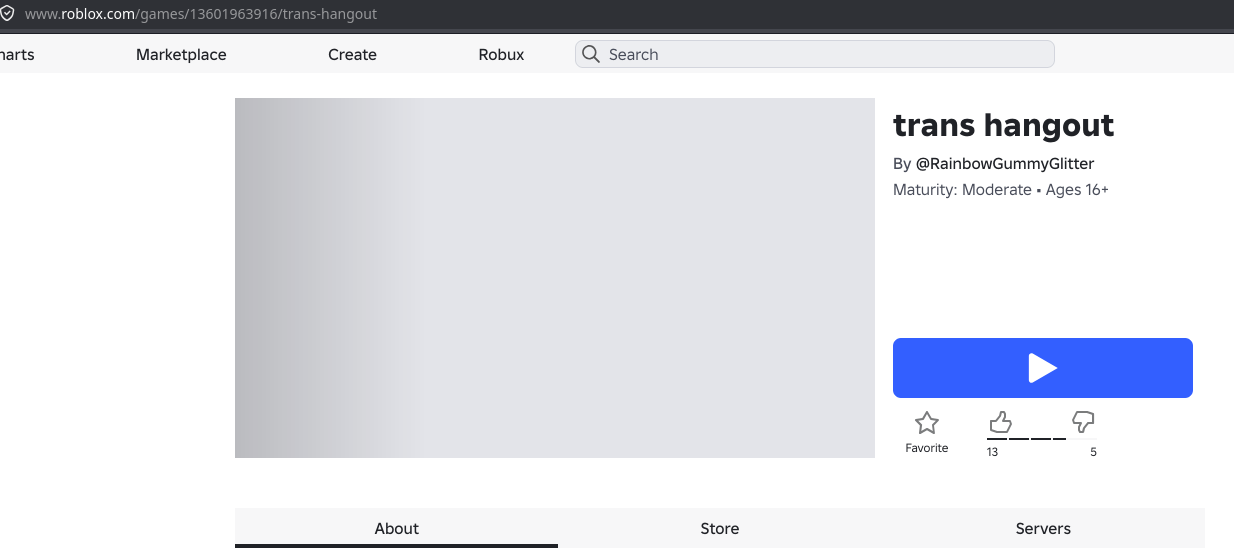Like the game with thumbs up icon

coord(1000,422)
